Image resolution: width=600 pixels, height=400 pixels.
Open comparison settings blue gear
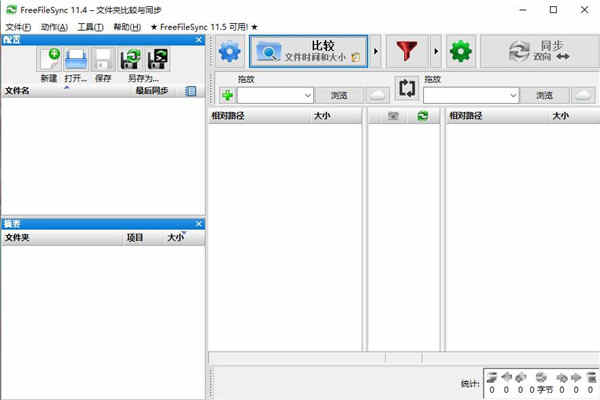pos(230,51)
